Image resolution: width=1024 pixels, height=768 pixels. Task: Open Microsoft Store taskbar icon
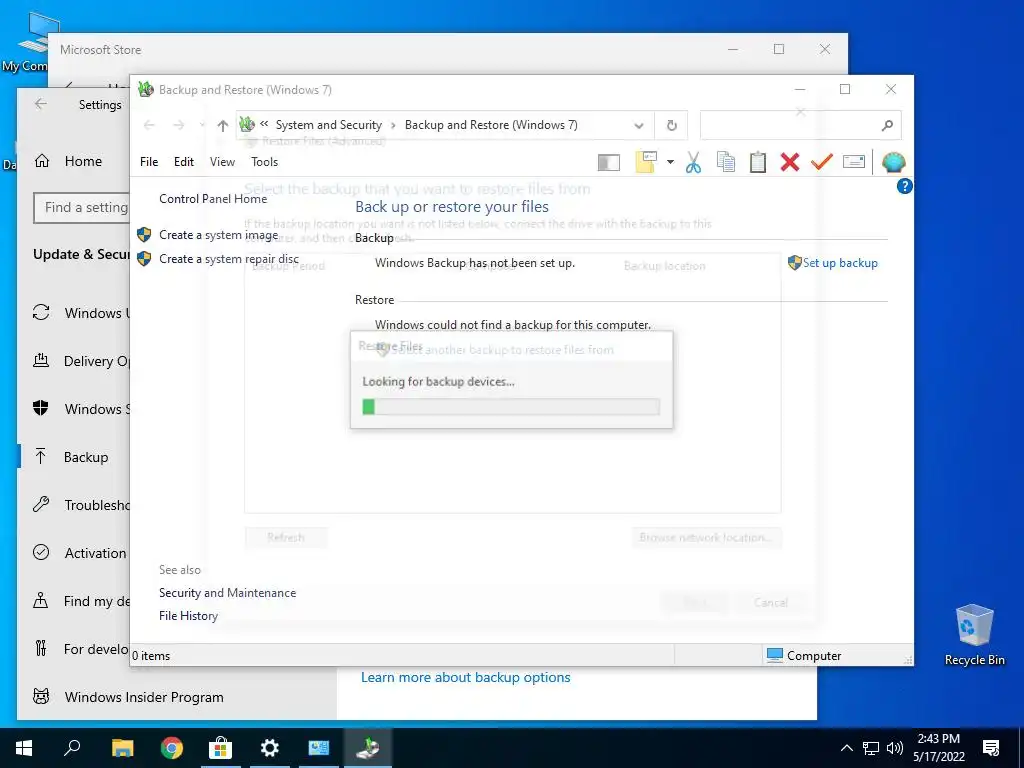point(221,748)
